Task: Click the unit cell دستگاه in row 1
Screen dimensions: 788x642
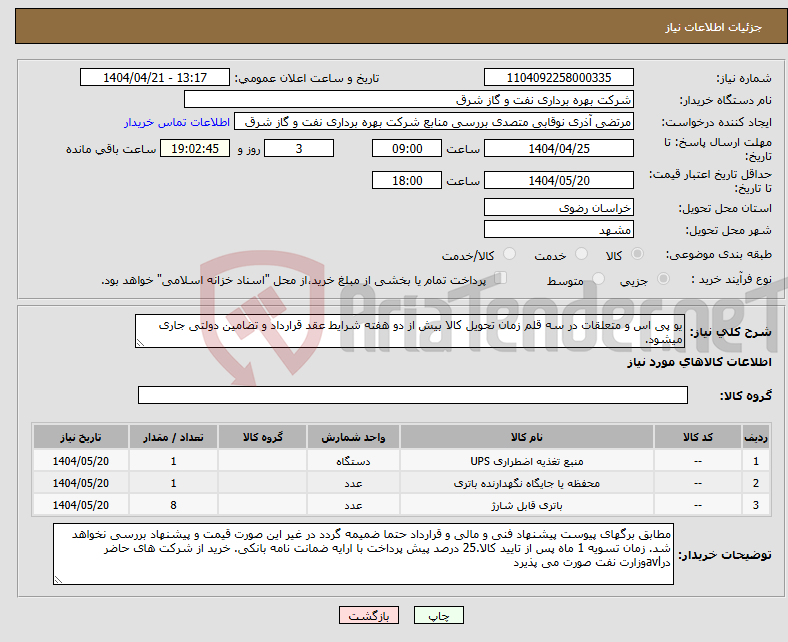Action: (x=353, y=461)
